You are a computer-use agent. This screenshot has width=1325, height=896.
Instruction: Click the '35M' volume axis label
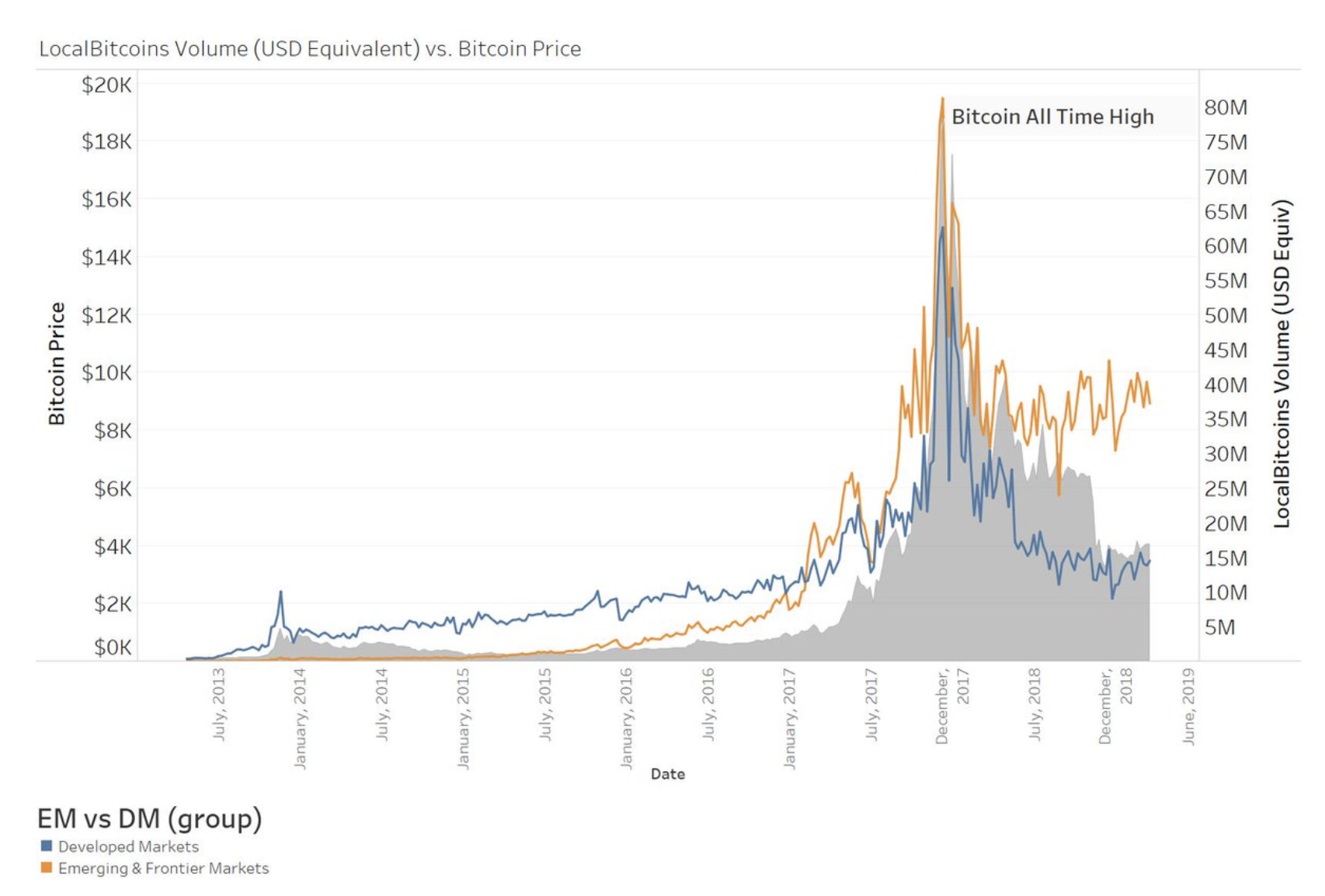(x=1226, y=418)
